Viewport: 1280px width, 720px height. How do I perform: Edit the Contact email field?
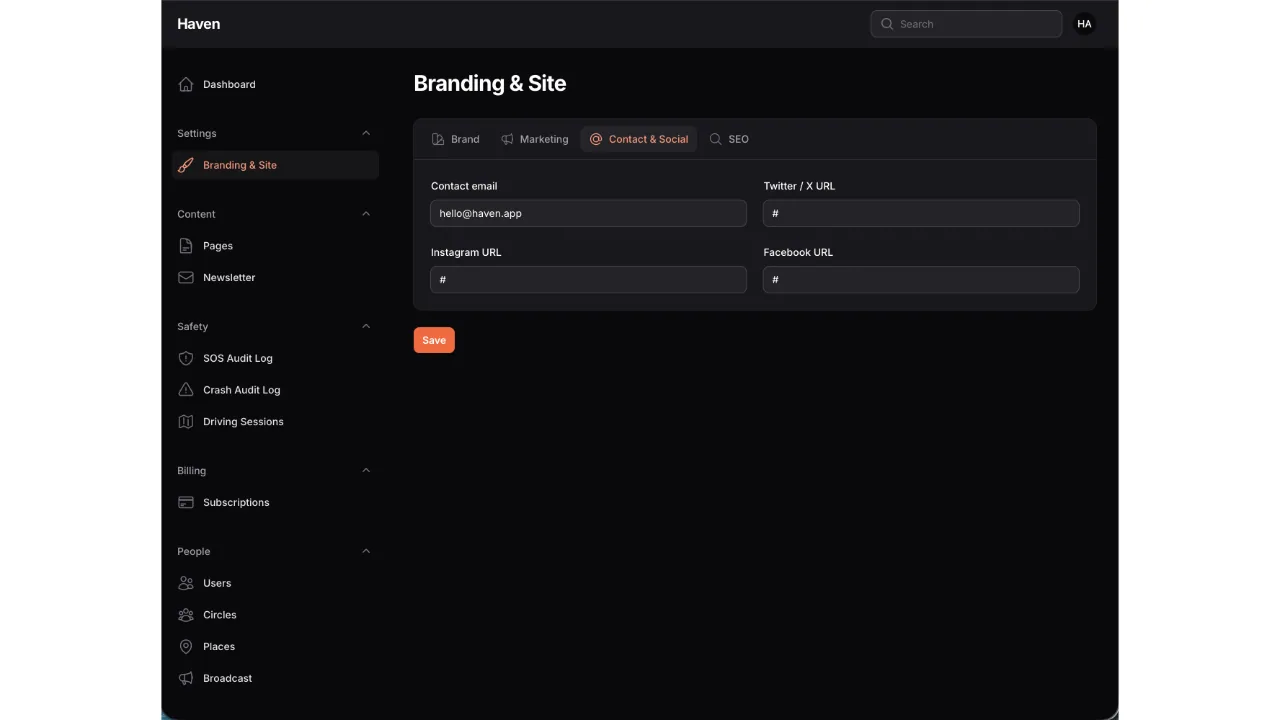click(x=589, y=213)
